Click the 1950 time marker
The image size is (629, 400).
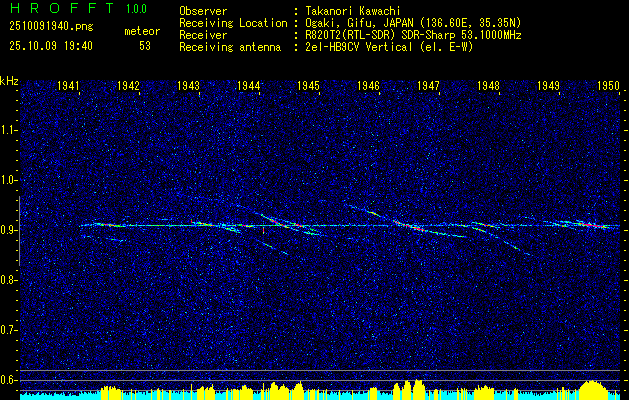609,86
